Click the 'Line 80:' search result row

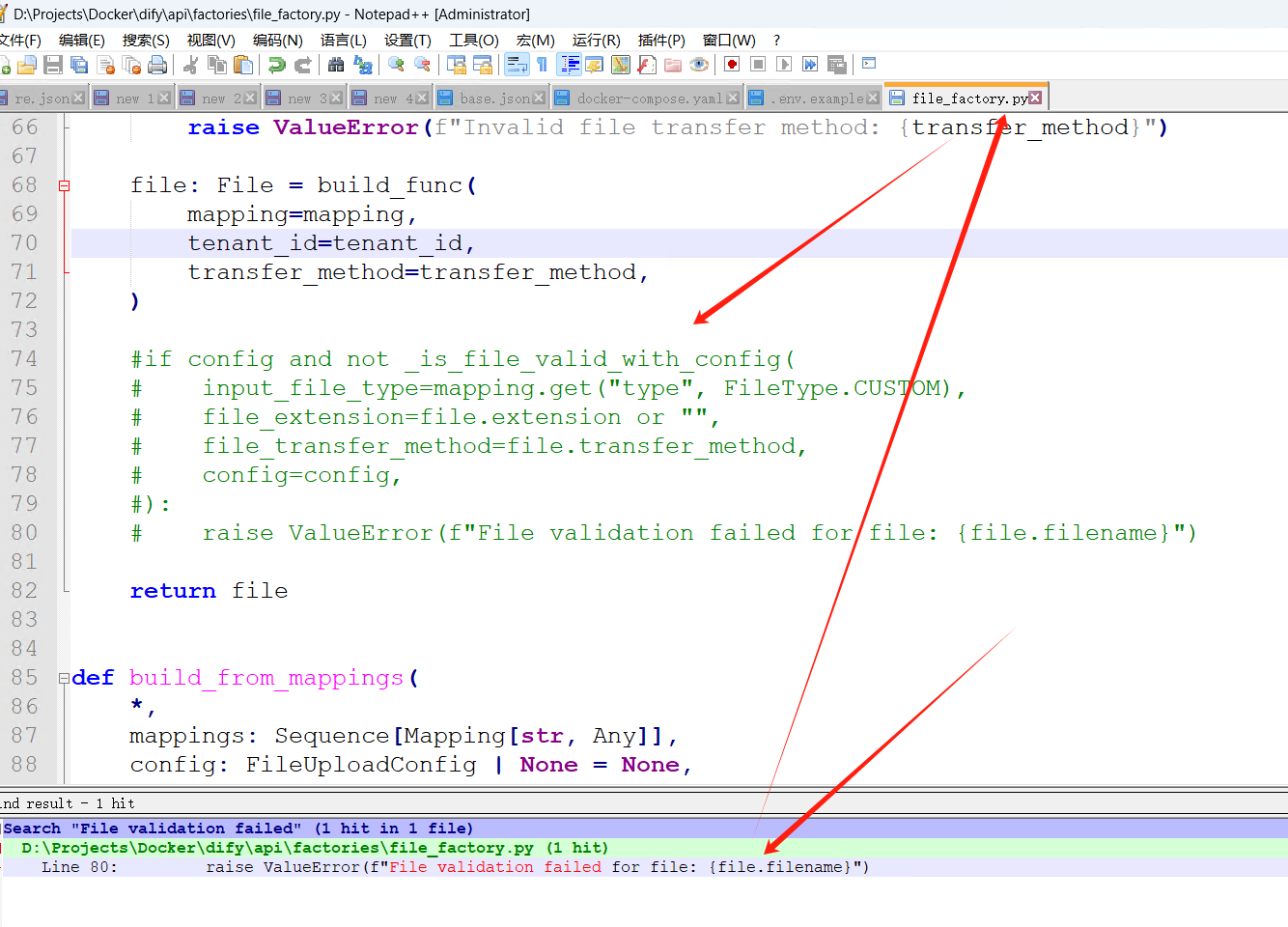[644, 867]
